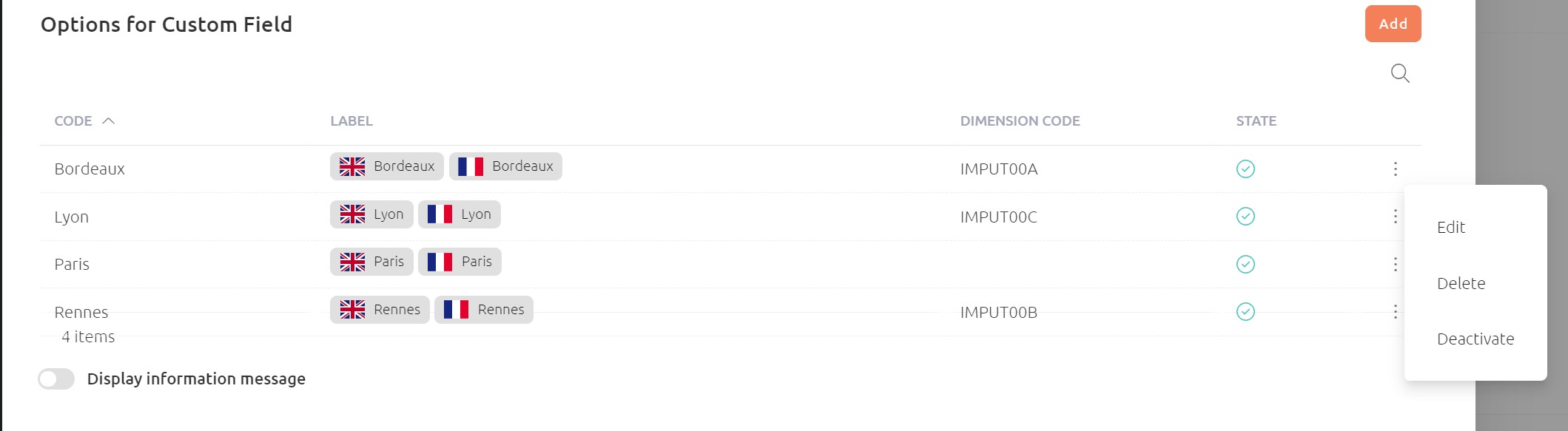The height and width of the screenshot is (431, 1568).
Task: Click the active state checkmark for Bordeaux
Action: [1245, 169]
